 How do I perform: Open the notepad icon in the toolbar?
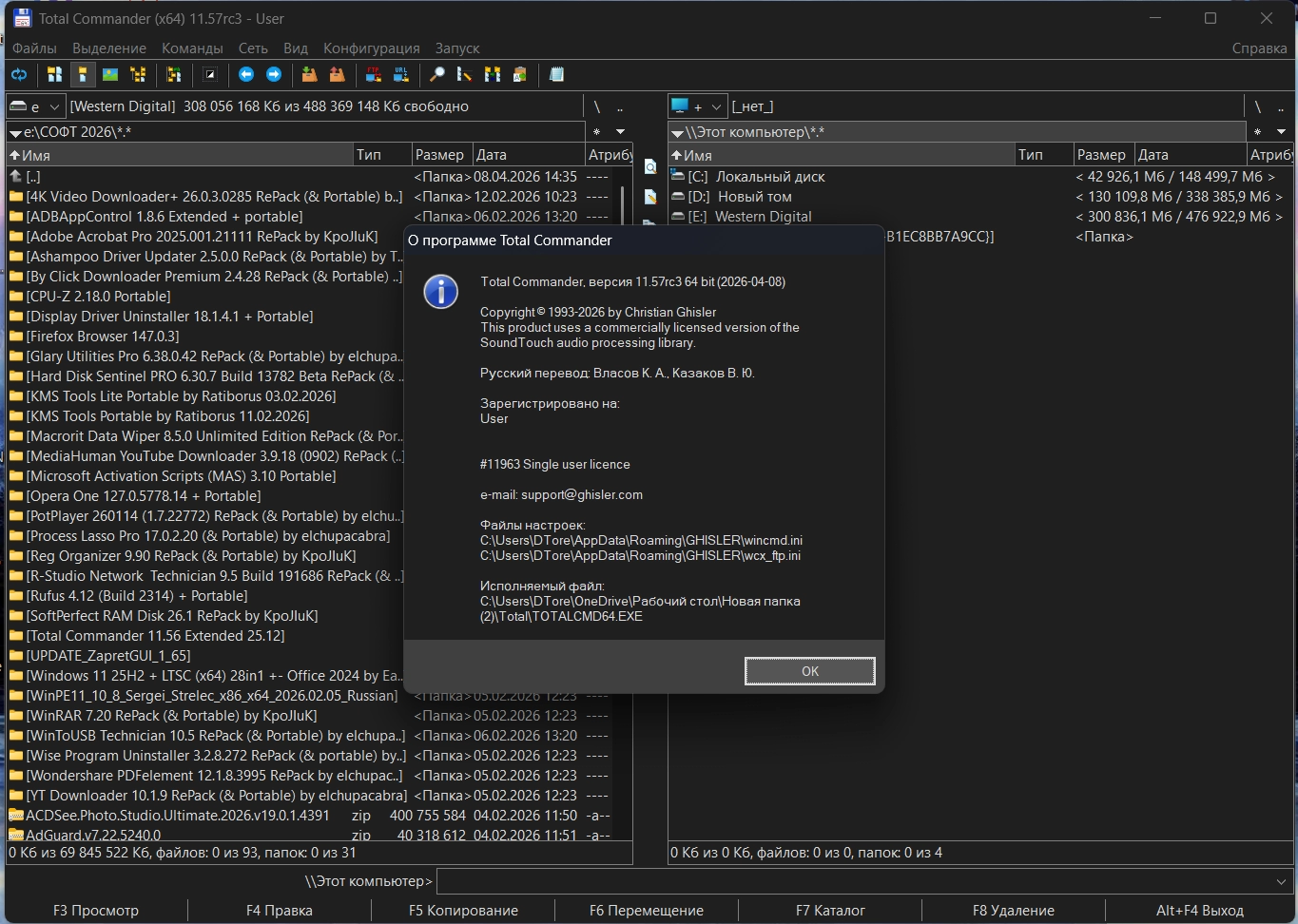point(557,74)
